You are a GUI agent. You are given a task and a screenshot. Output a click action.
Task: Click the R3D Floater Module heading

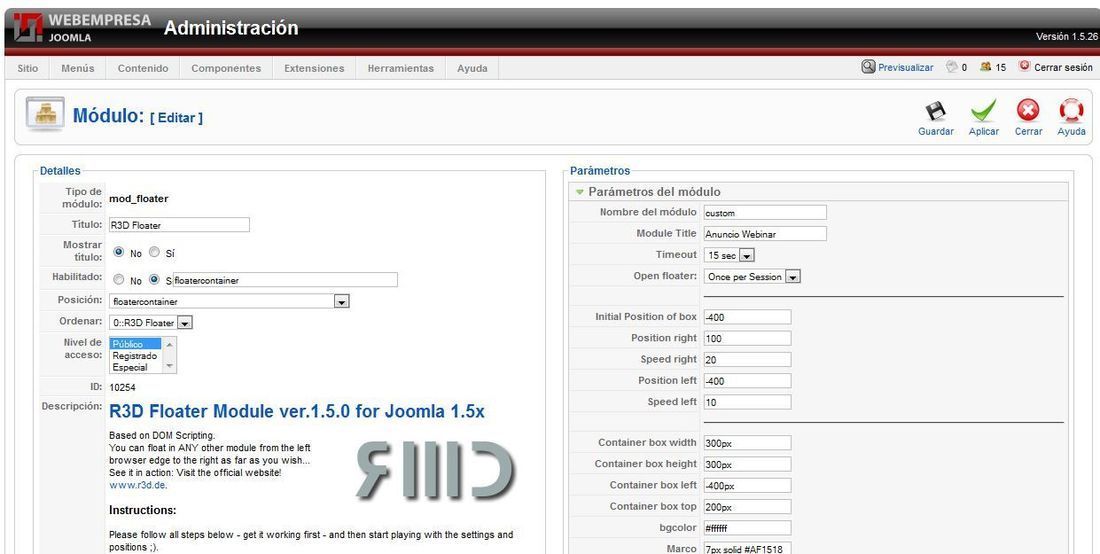click(x=297, y=411)
